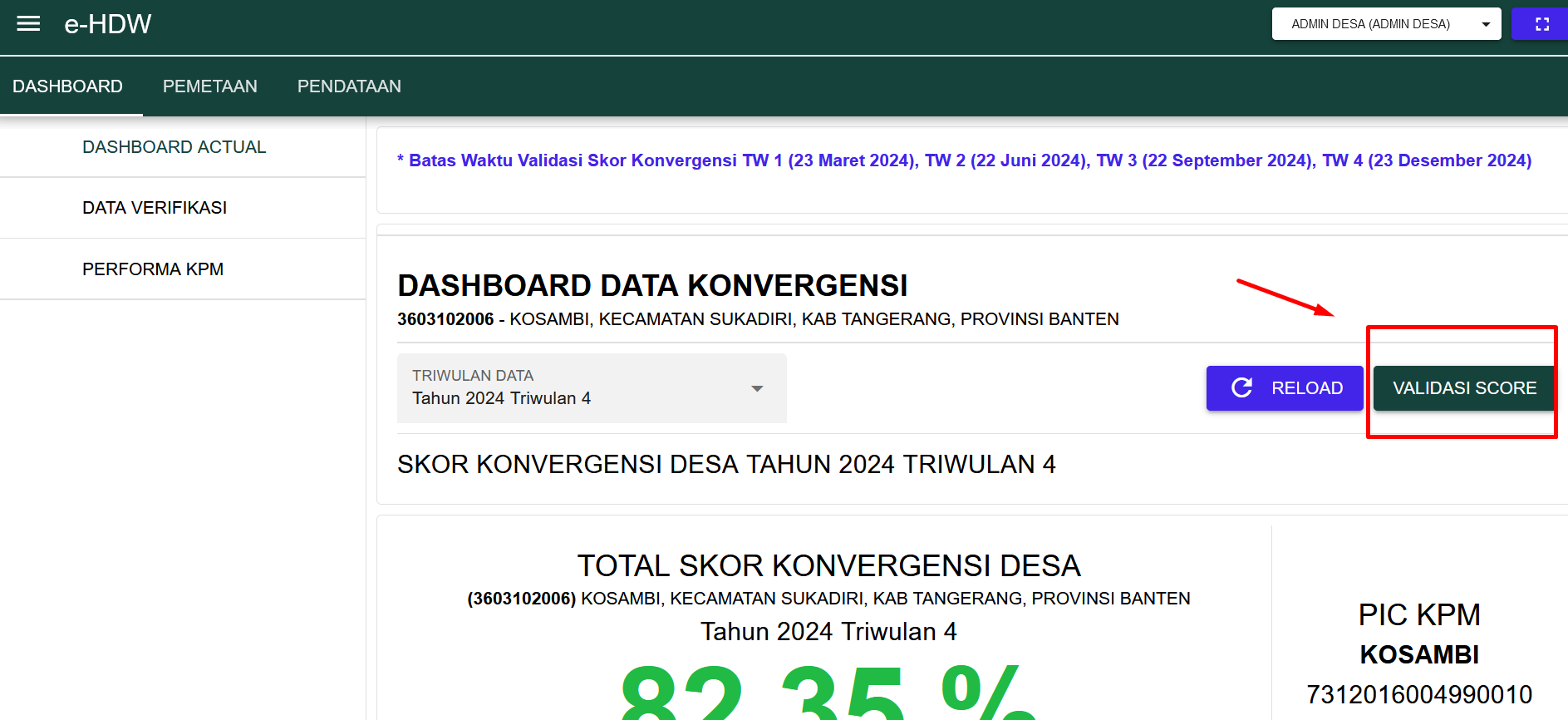Viewport: 1568px width, 720px height.
Task: Select DASHBOARD ACTUAL in the sidebar
Action: [x=174, y=147]
